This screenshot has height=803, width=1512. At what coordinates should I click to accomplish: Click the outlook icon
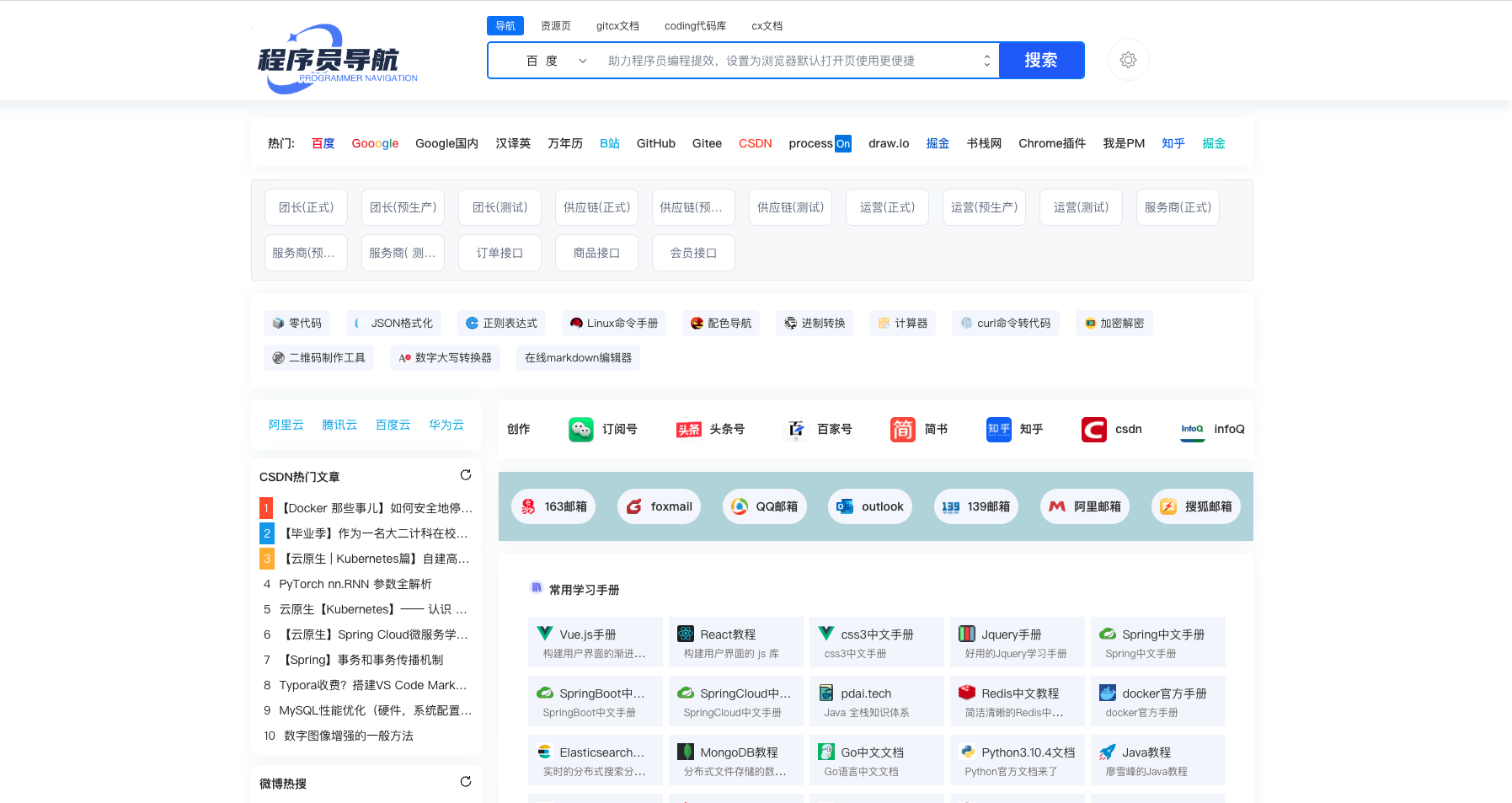pos(845,506)
